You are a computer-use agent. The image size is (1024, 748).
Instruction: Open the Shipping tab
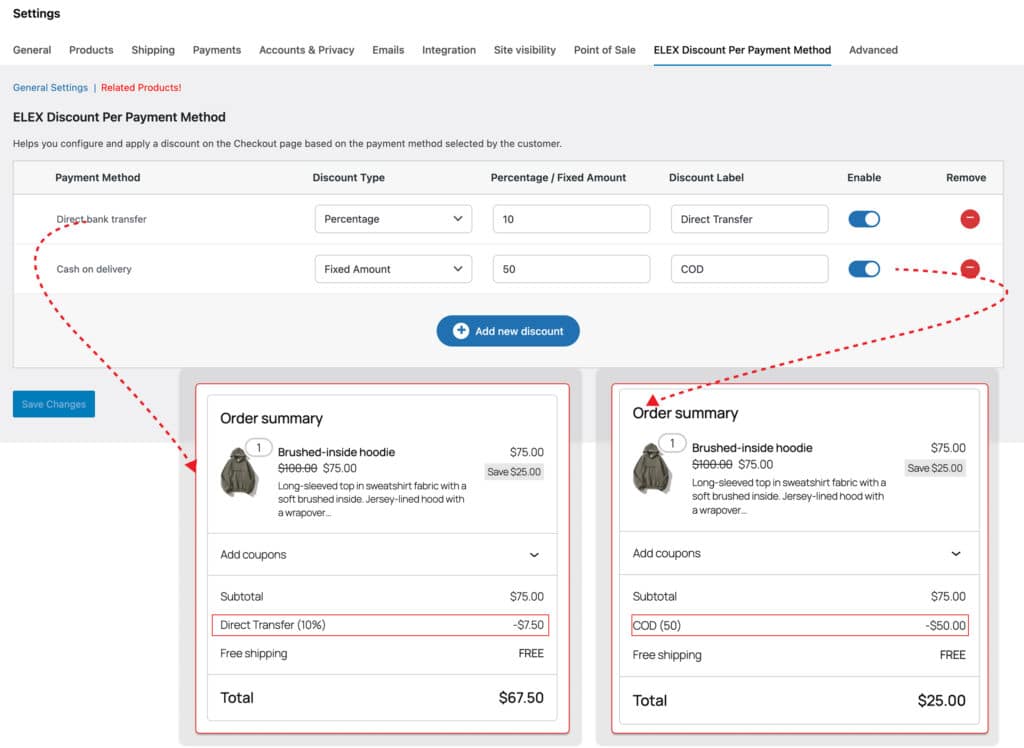click(x=153, y=50)
